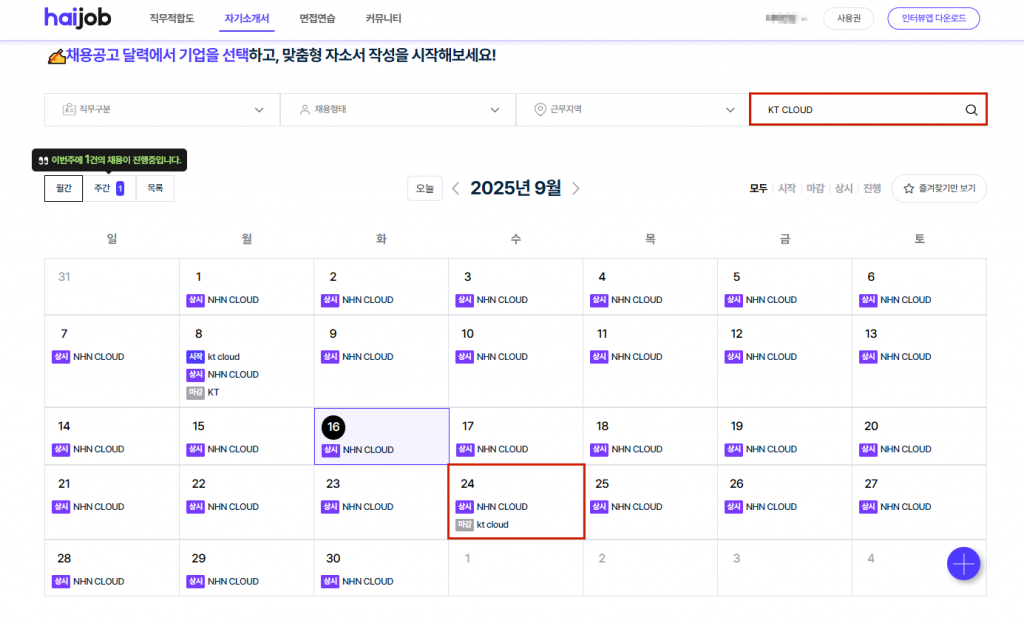Open NHN CLOUD posting on September 28
1024x626 pixels.
[99, 581]
